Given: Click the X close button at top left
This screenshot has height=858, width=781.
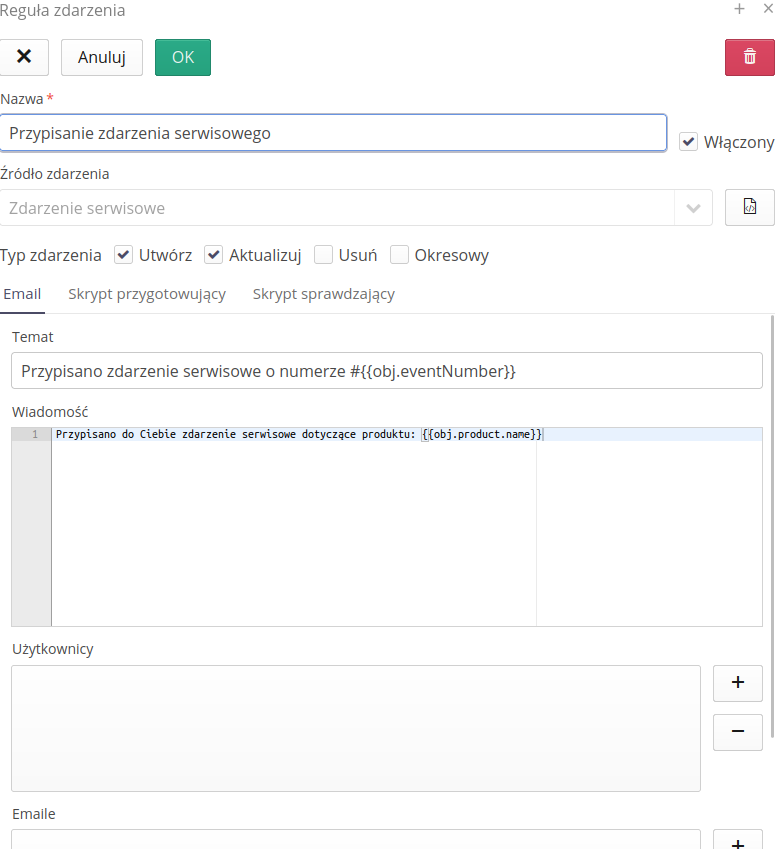Looking at the screenshot, I should pyautogui.click(x=25, y=57).
